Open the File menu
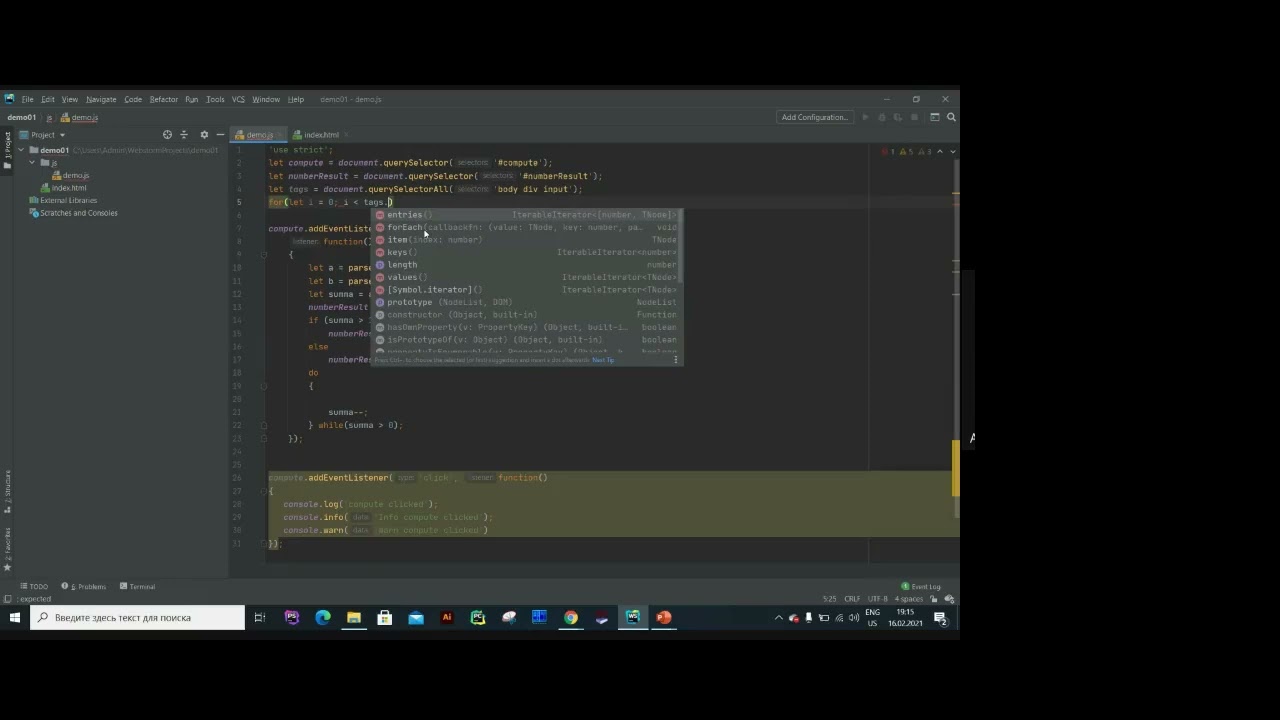This screenshot has width=1280, height=720. (27, 99)
